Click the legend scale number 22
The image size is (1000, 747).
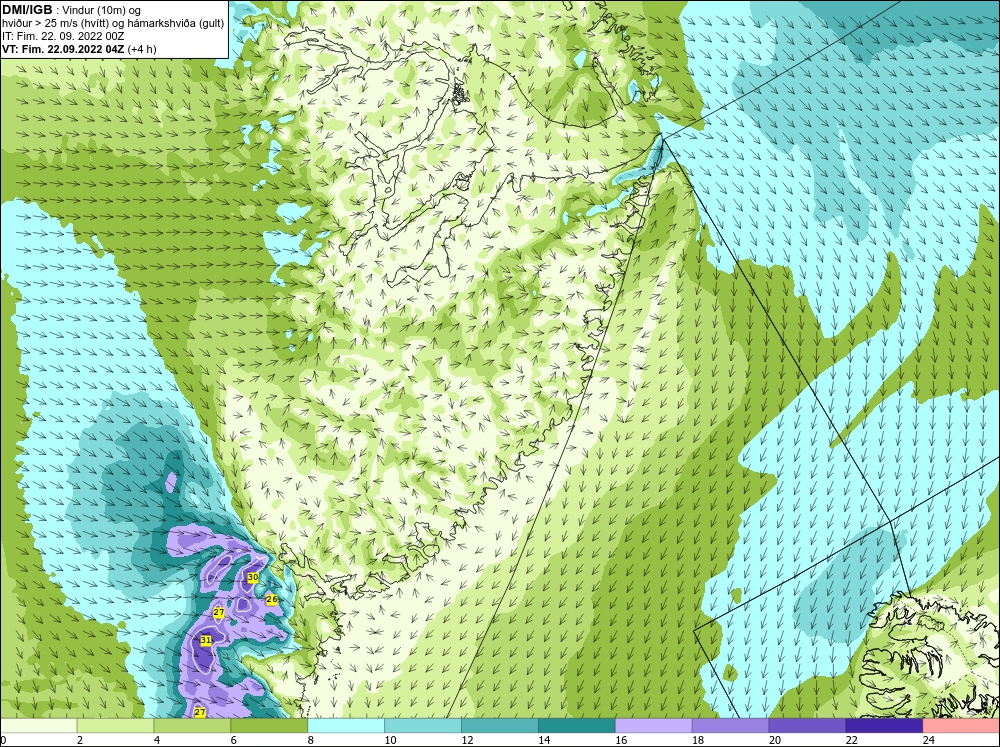[851, 740]
